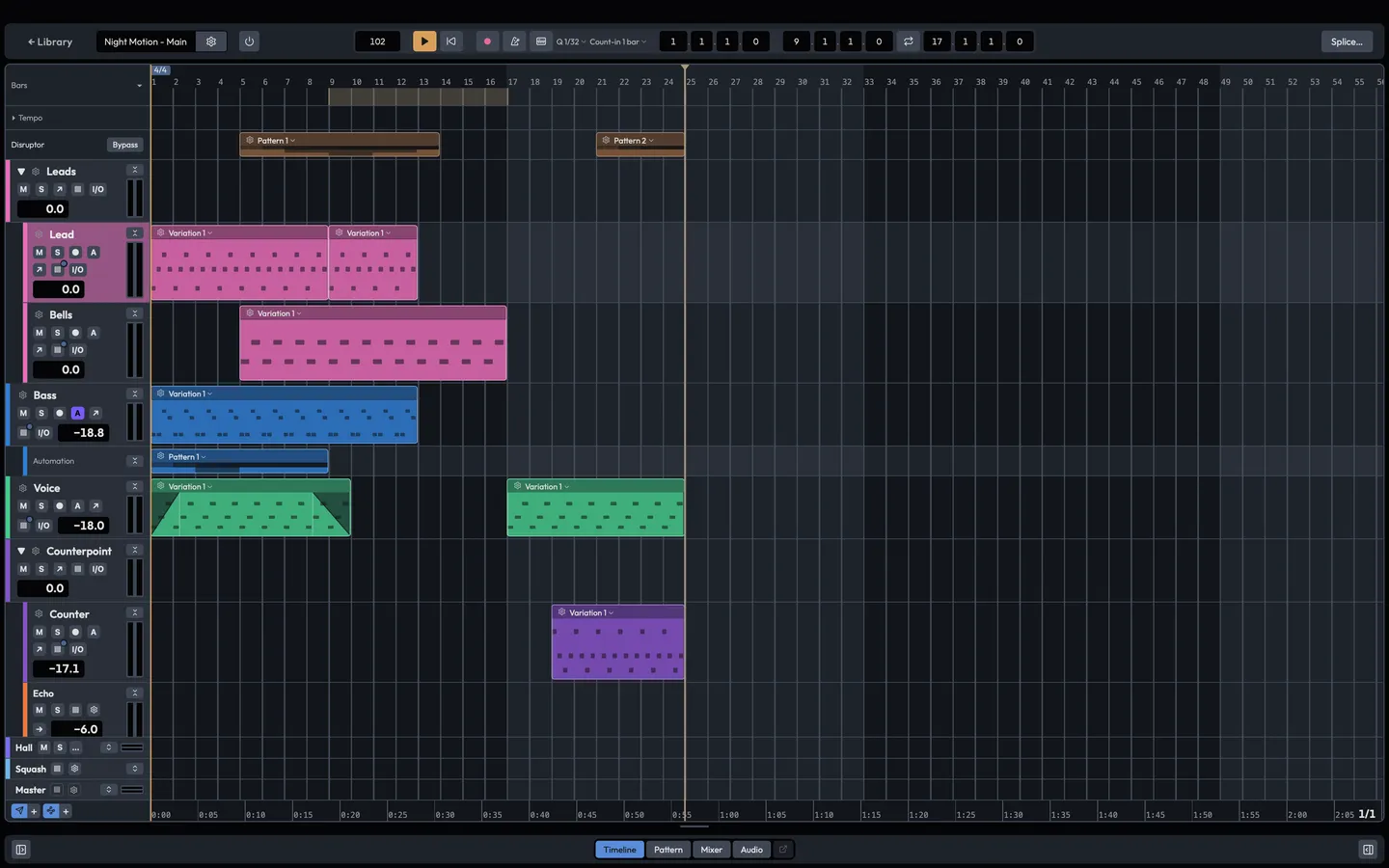Start playback with the play button
The width and height of the screenshot is (1389, 868).
pos(424,41)
